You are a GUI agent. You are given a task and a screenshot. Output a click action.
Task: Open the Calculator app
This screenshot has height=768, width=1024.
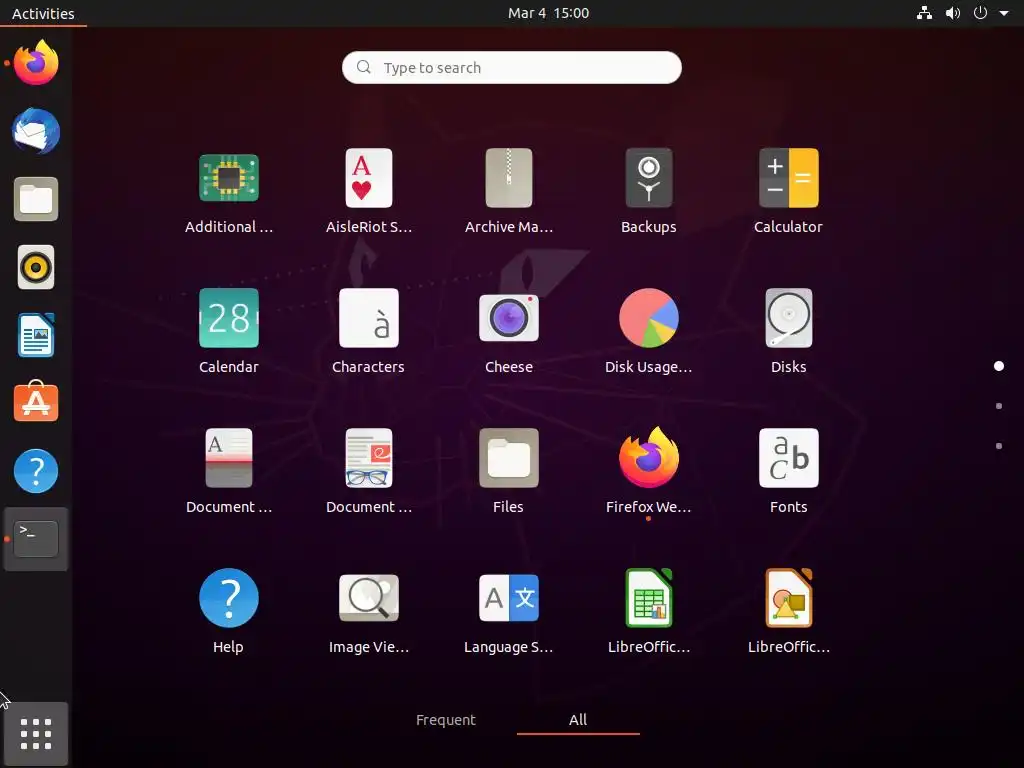click(788, 178)
